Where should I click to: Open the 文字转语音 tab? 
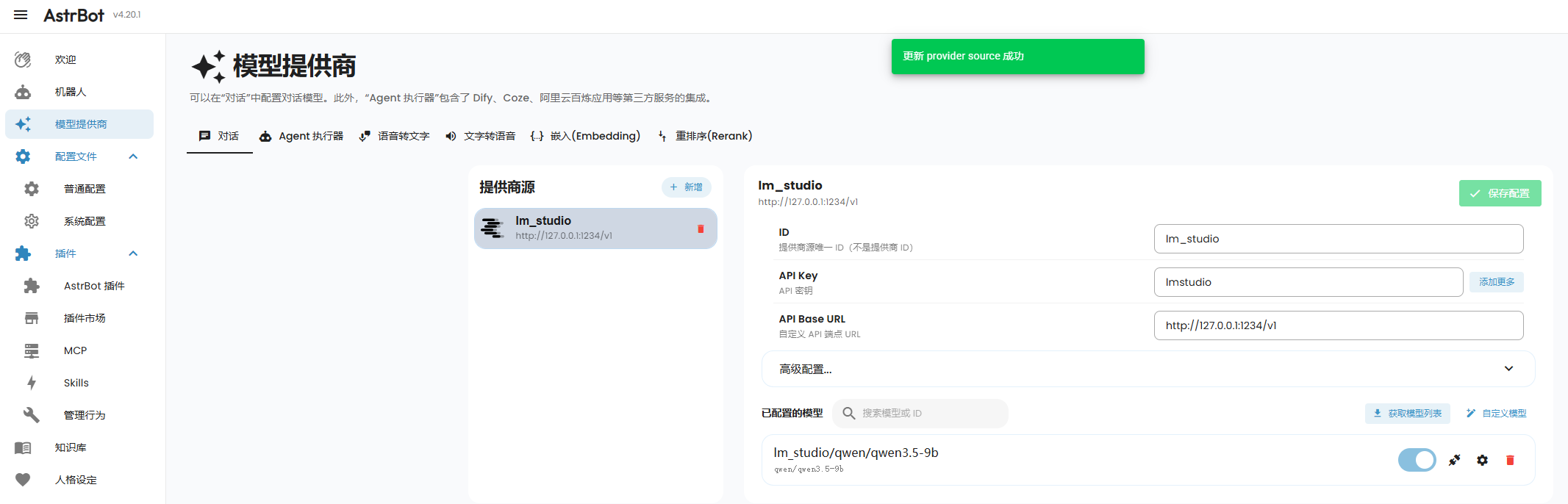480,136
